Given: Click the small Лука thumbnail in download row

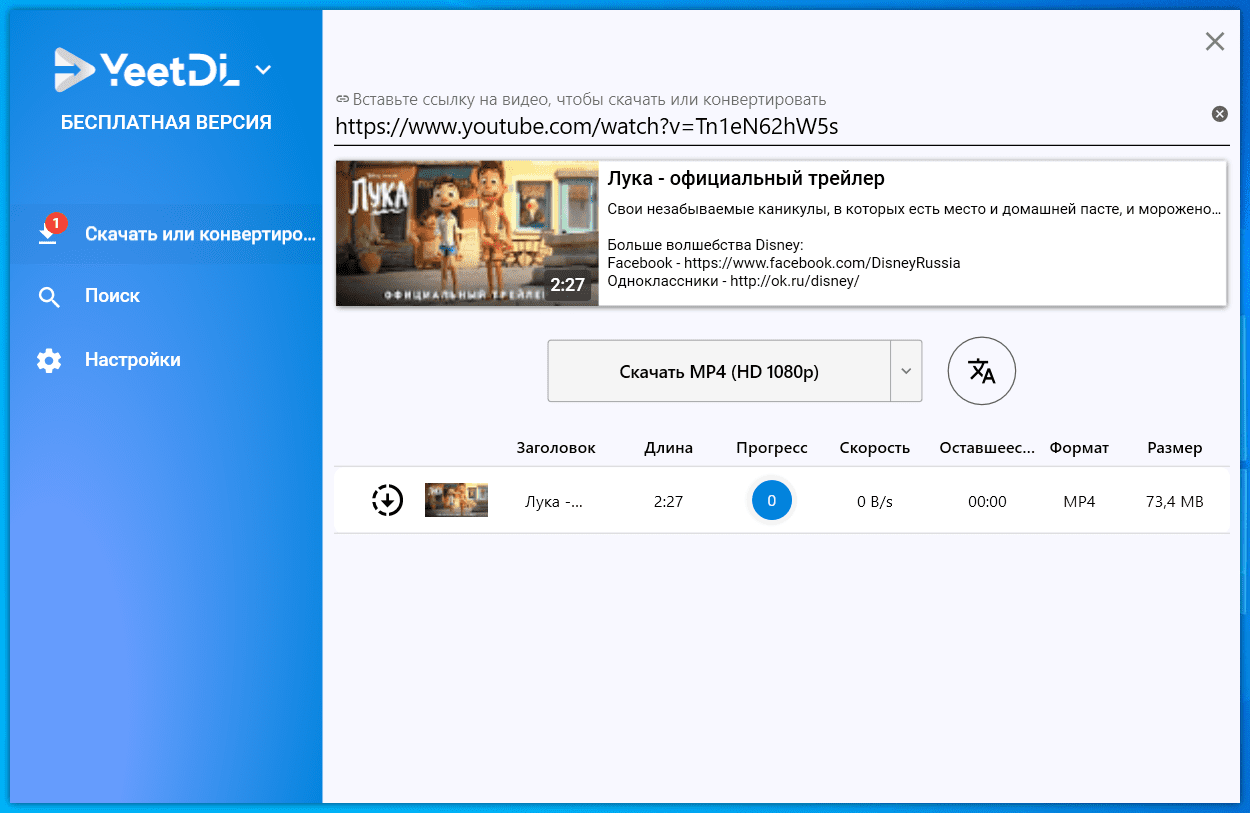Looking at the screenshot, I should 456,500.
